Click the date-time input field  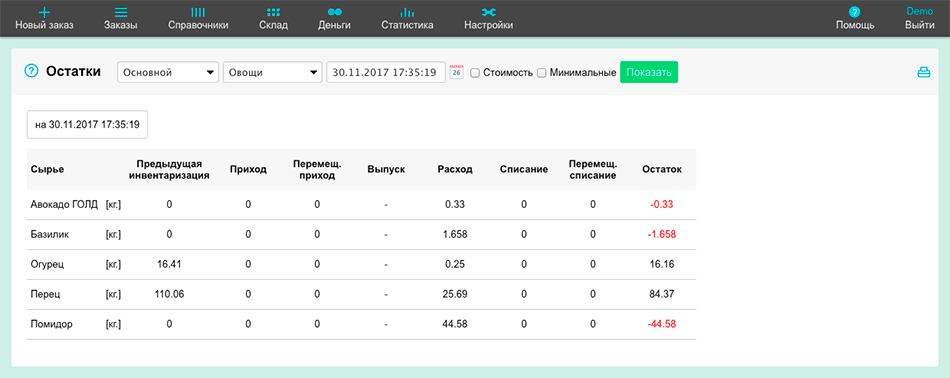click(x=386, y=72)
